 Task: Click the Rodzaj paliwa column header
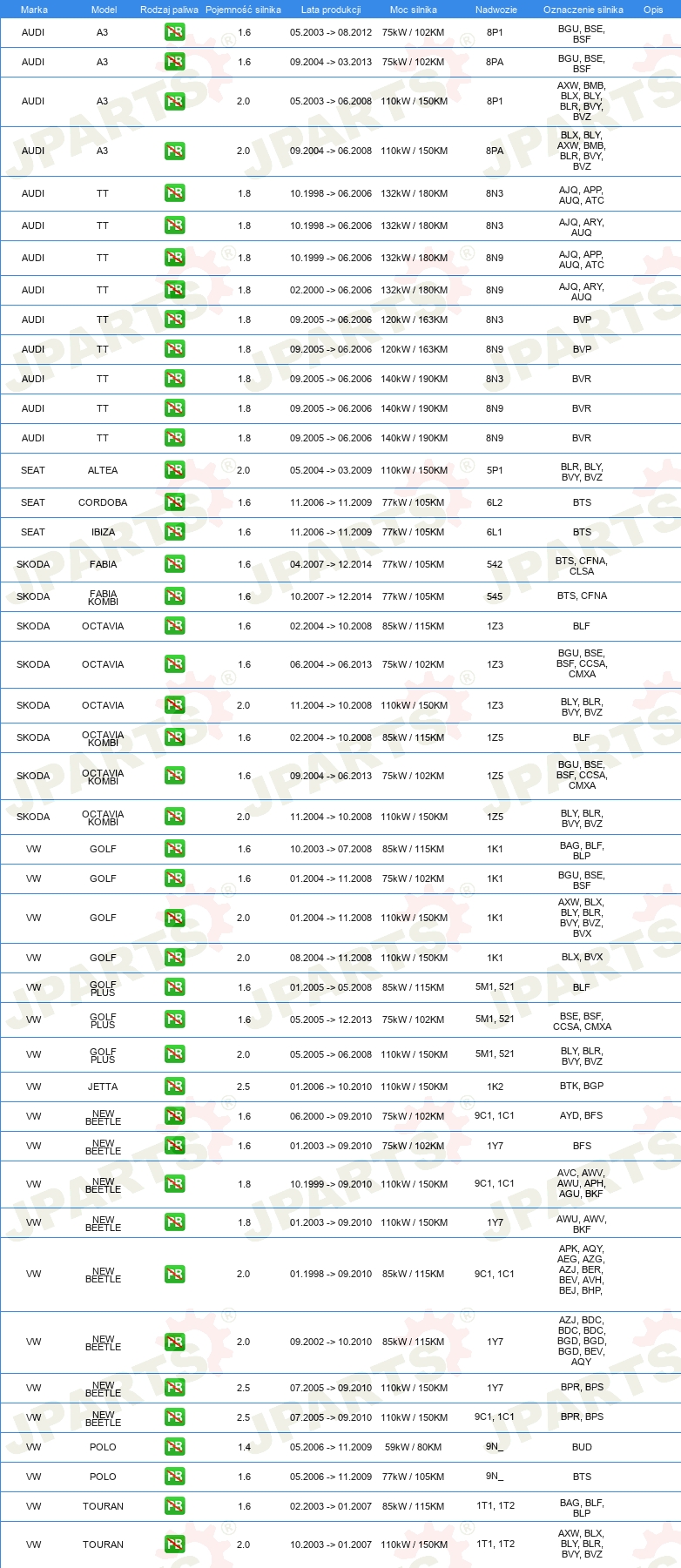click(170, 10)
